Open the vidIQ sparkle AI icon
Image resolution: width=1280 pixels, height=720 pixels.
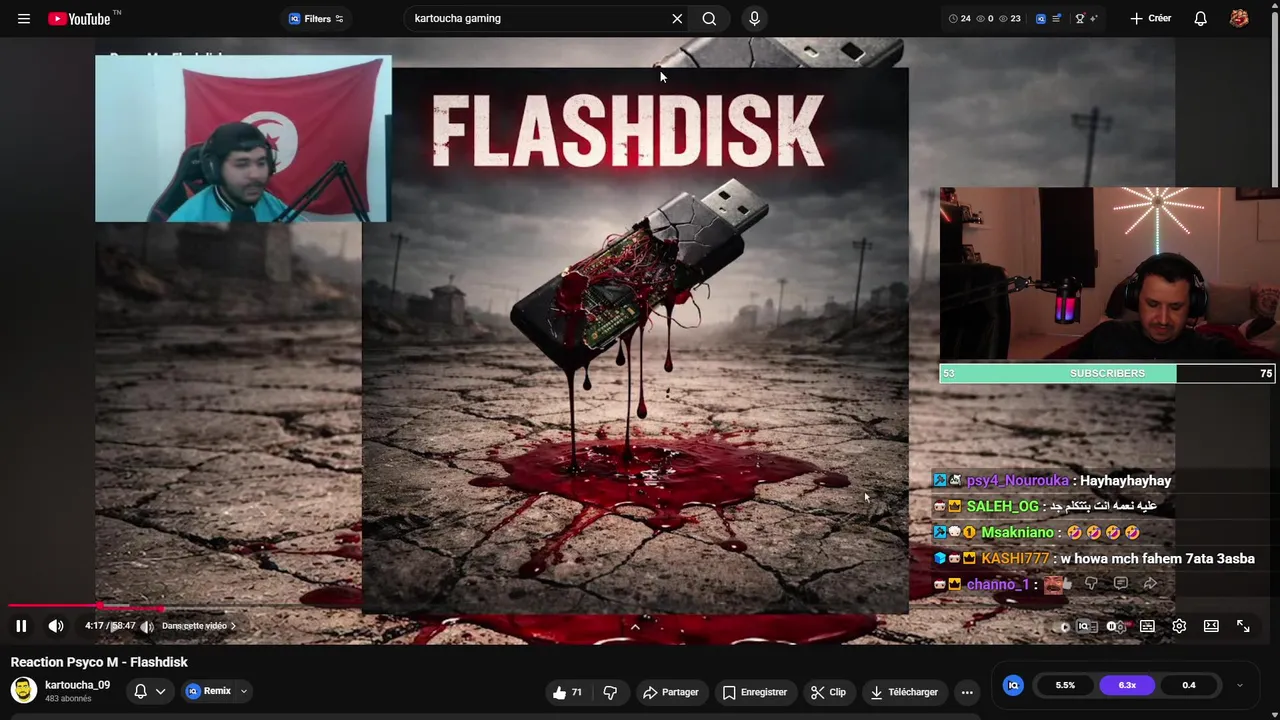click(1093, 18)
